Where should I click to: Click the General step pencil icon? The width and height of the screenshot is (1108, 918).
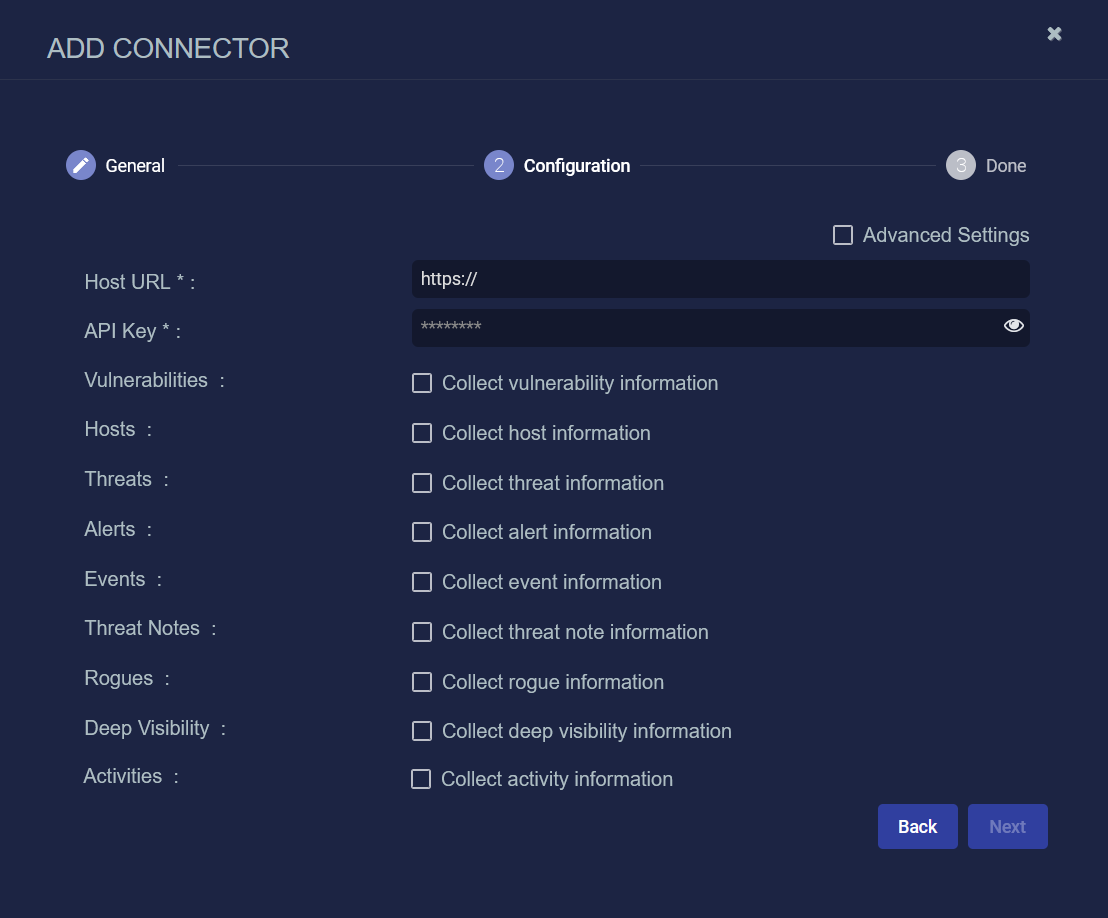pyautogui.click(x=81, y=165)
